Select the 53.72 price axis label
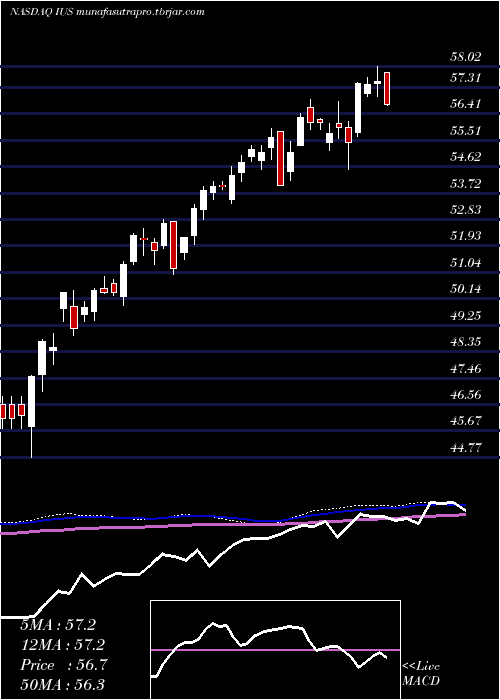This screenshot has width=500, height=700. (x=466, y=184)
